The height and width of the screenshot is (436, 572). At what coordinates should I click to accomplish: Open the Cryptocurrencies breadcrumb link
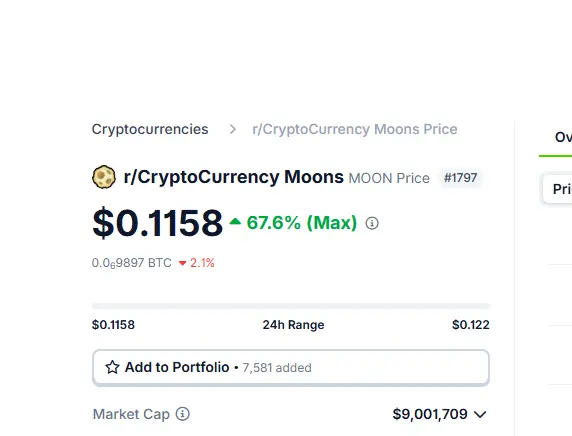pos(150,129)
